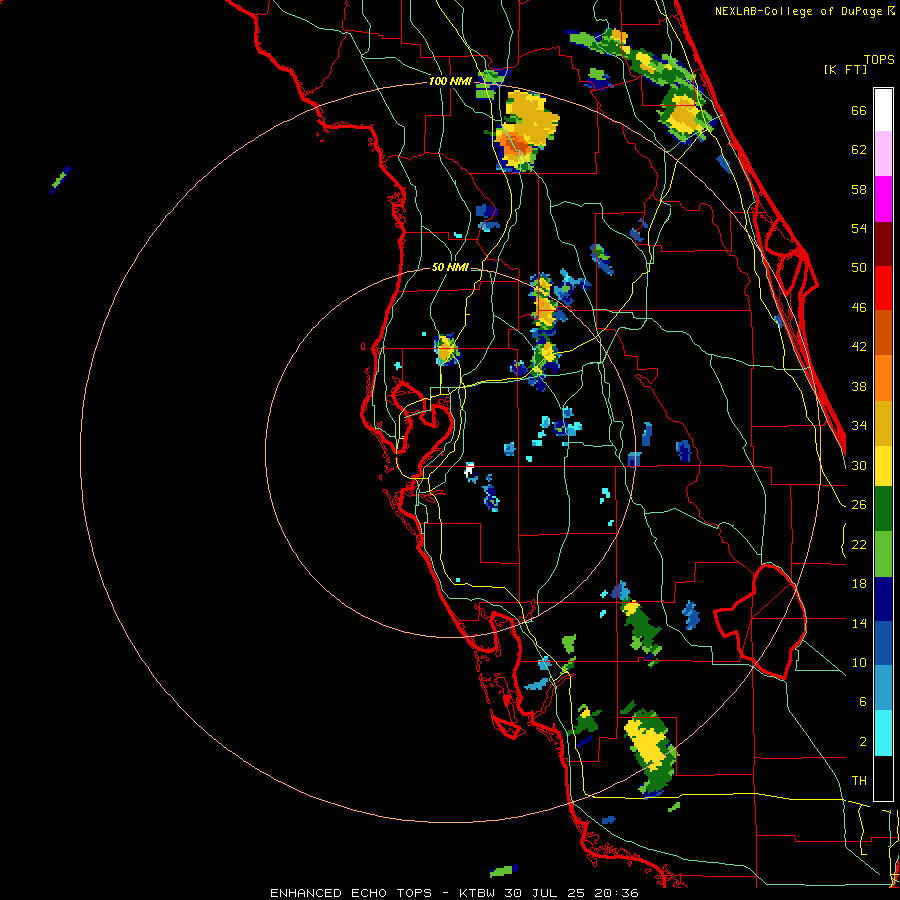
Task: Pick the light green legend swatch
Action: pos(883,554)
